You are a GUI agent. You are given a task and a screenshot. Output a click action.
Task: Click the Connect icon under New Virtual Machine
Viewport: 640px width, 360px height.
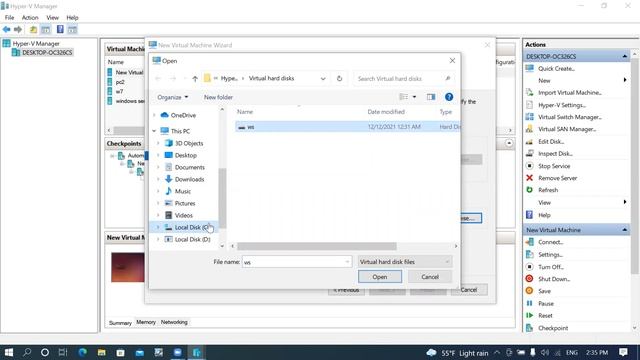pyautogui.click(x=529, y=242)
